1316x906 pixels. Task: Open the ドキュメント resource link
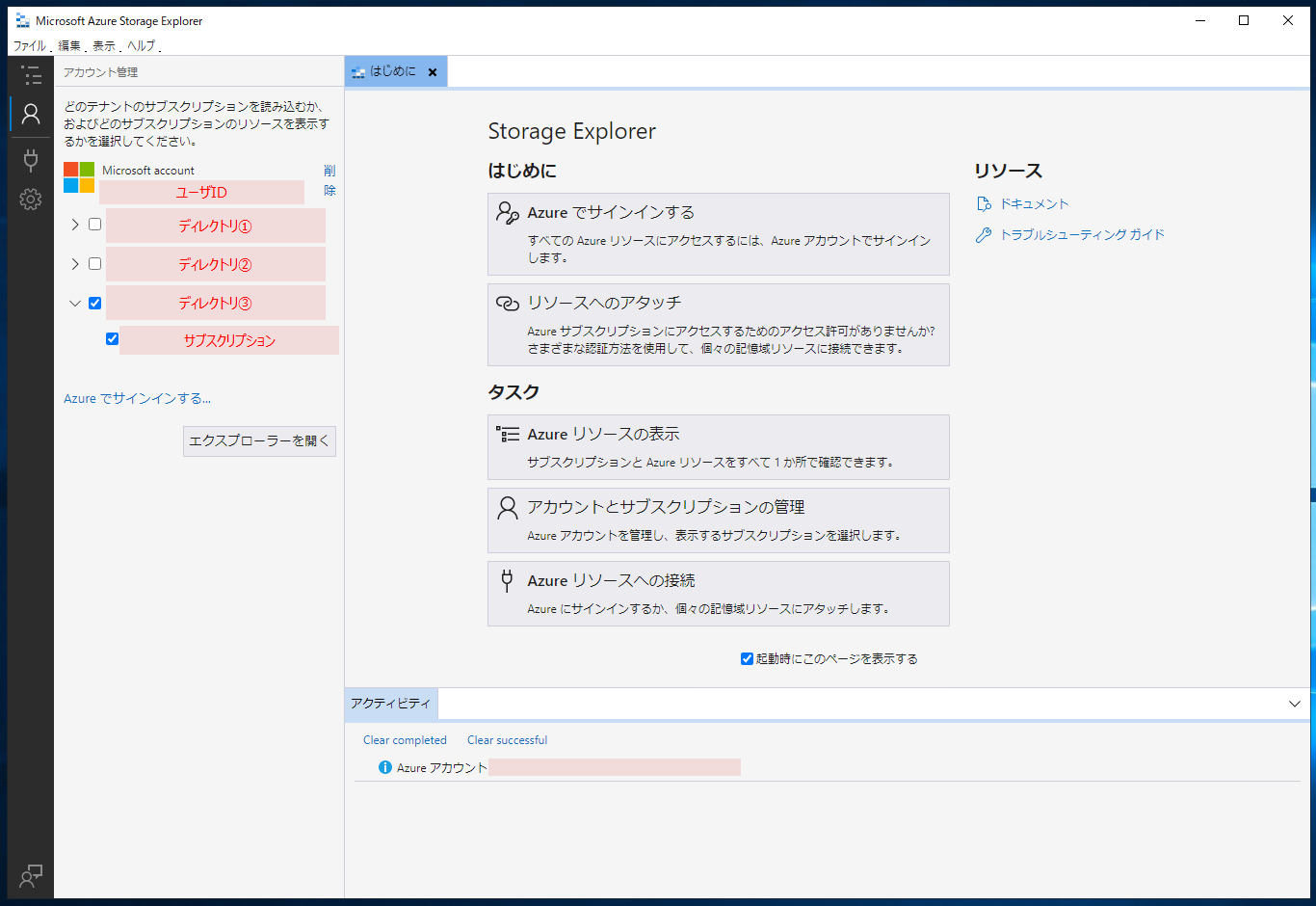coord(1034,203)
